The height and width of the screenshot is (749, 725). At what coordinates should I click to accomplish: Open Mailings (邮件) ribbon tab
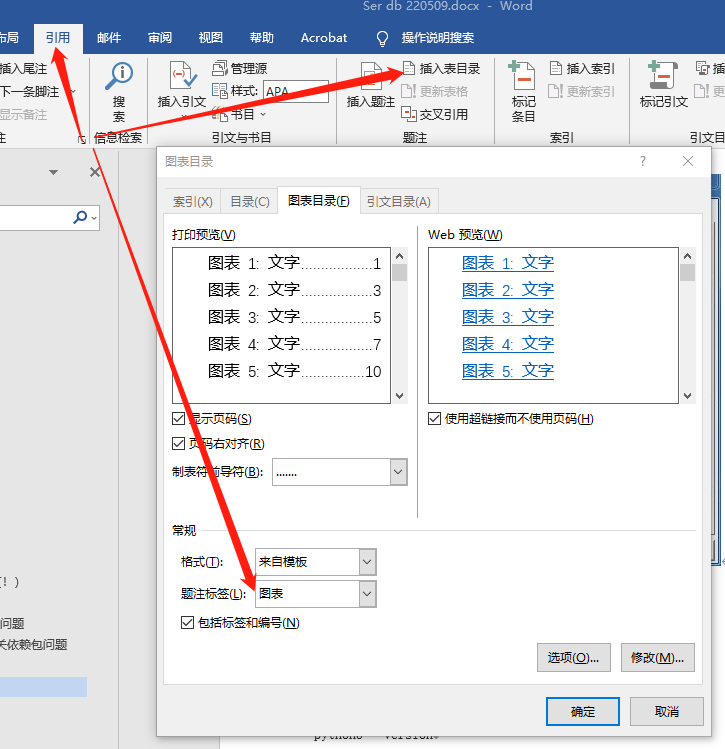(109, 38)
